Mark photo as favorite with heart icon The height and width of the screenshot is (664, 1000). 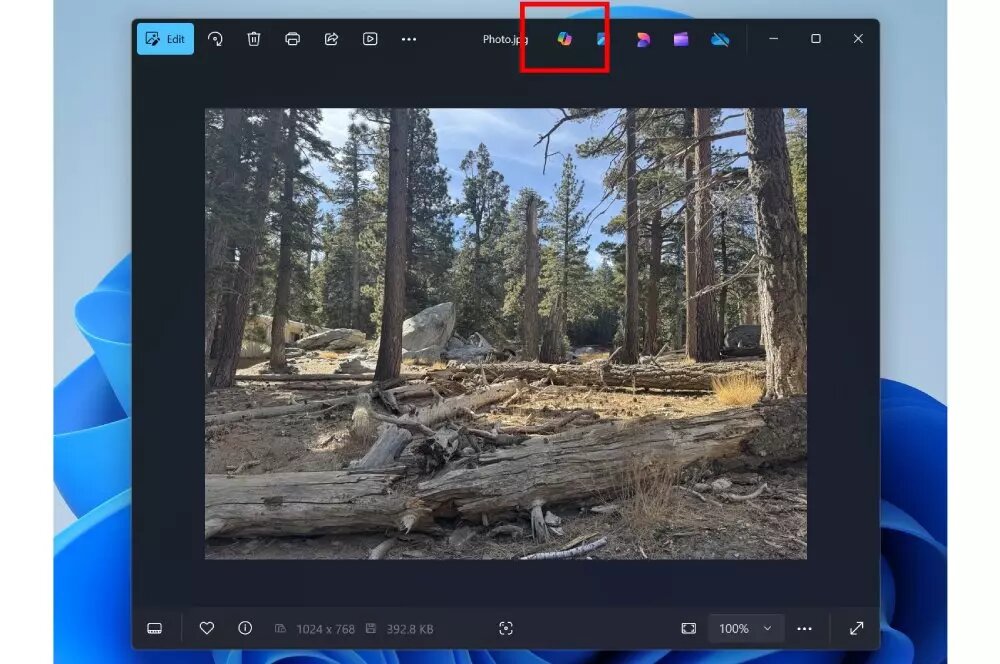pyautogui.click(x=207, y=628)
